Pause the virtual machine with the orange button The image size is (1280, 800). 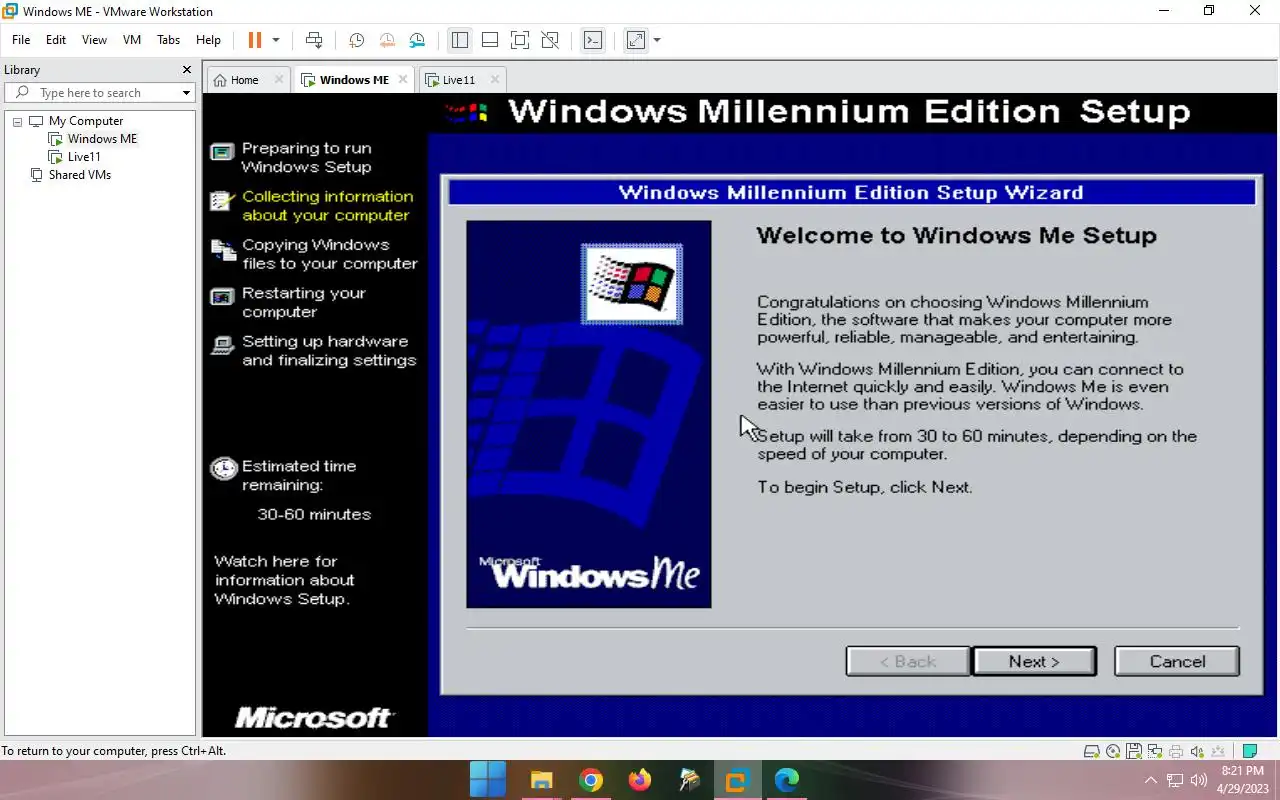pyautogui.click(x=254, y=40)
